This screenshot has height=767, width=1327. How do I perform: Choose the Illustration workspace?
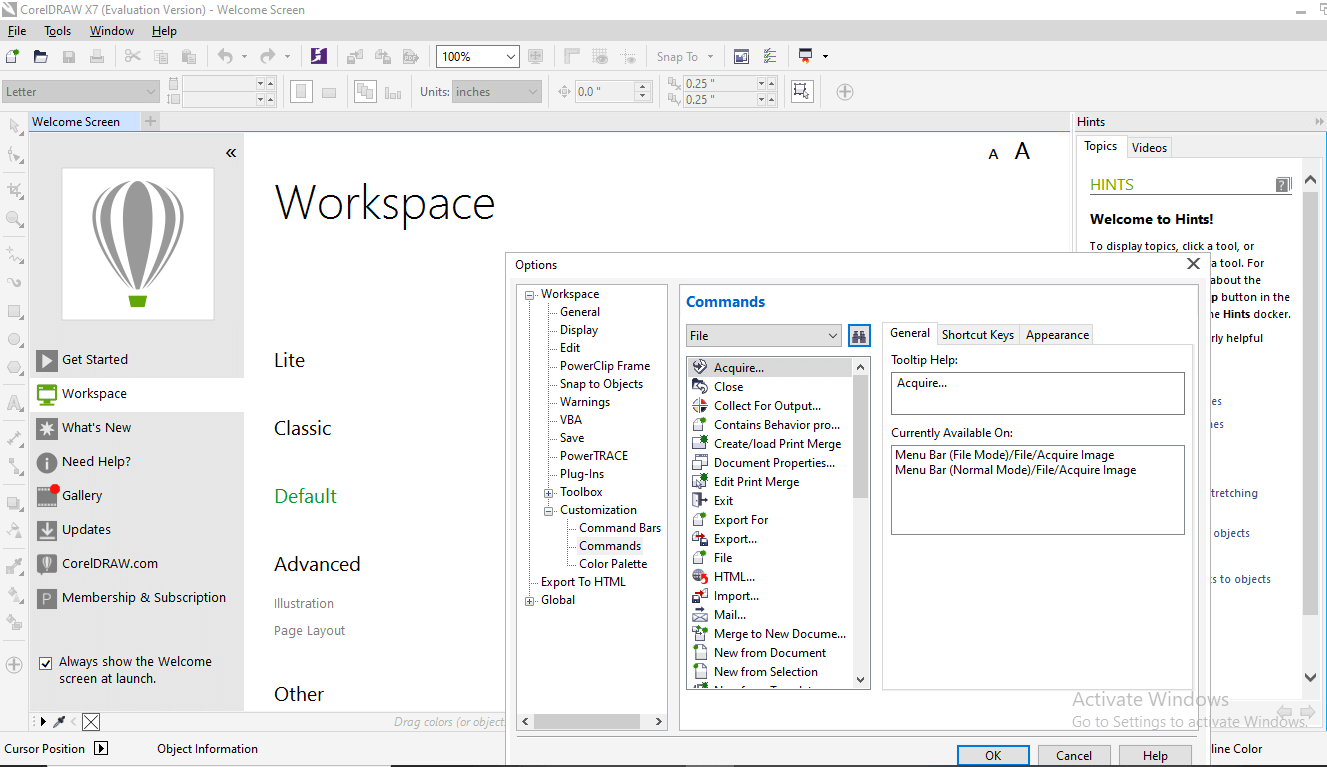(304, 604)
